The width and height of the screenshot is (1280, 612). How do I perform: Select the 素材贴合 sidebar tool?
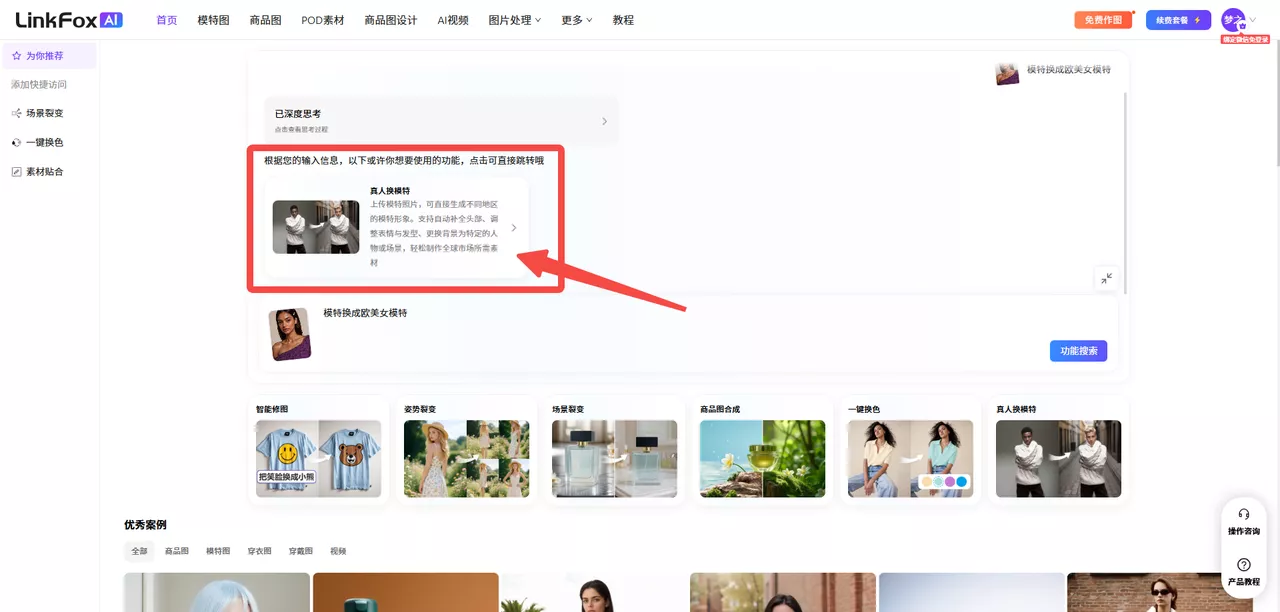[x=44, y=170]
